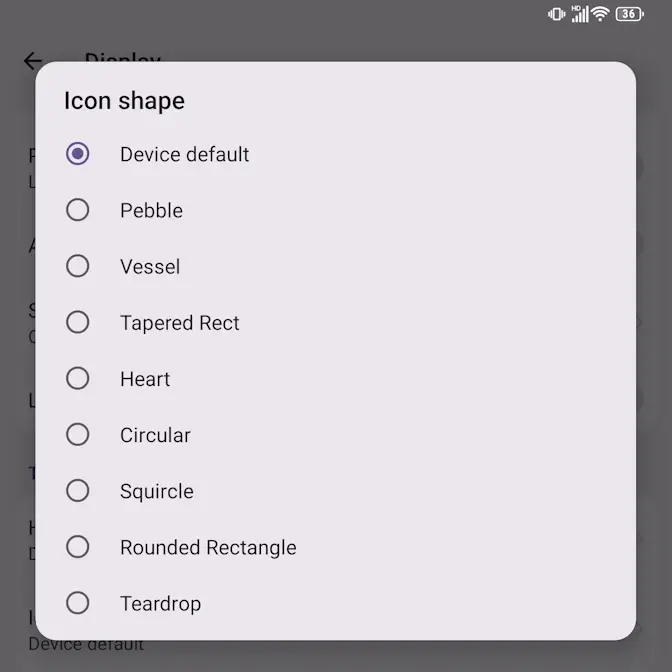672x672 pixels.
Task: Click the Teardrop text label
Action: [x=160, y=604]
